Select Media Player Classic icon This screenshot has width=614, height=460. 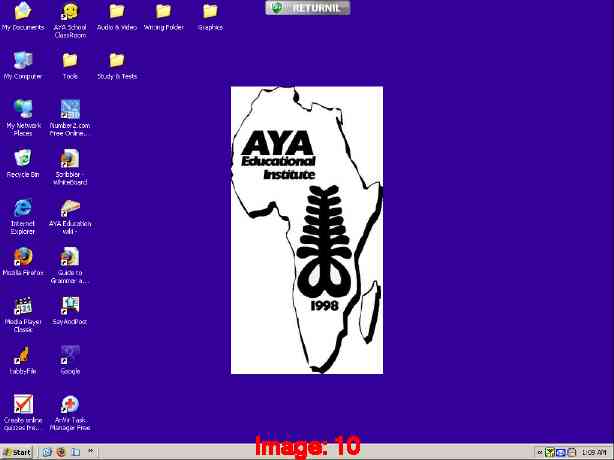click(x=23, y=314)
